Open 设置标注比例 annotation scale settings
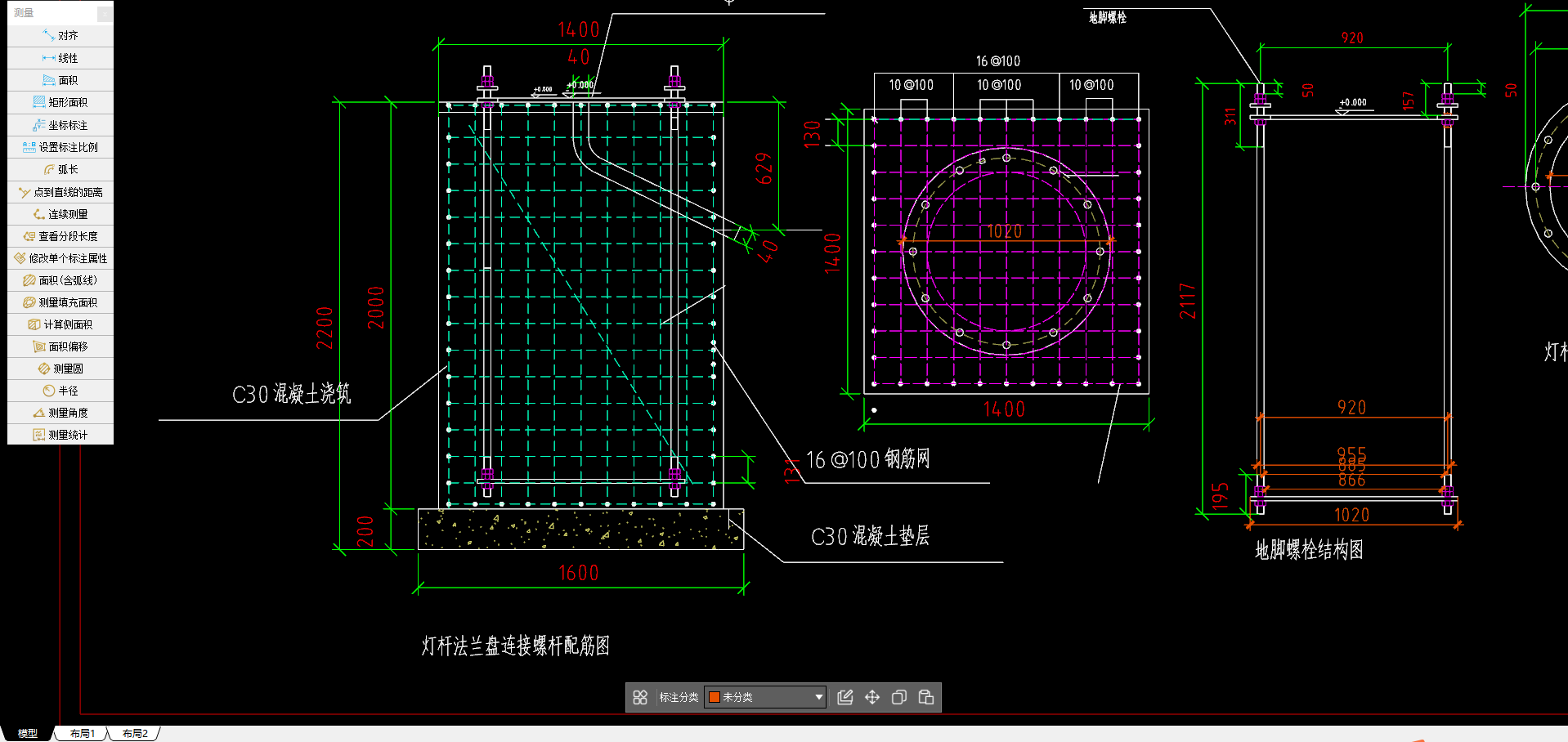The height and width of the screenshot is (742, 1568). click(60, 147)
